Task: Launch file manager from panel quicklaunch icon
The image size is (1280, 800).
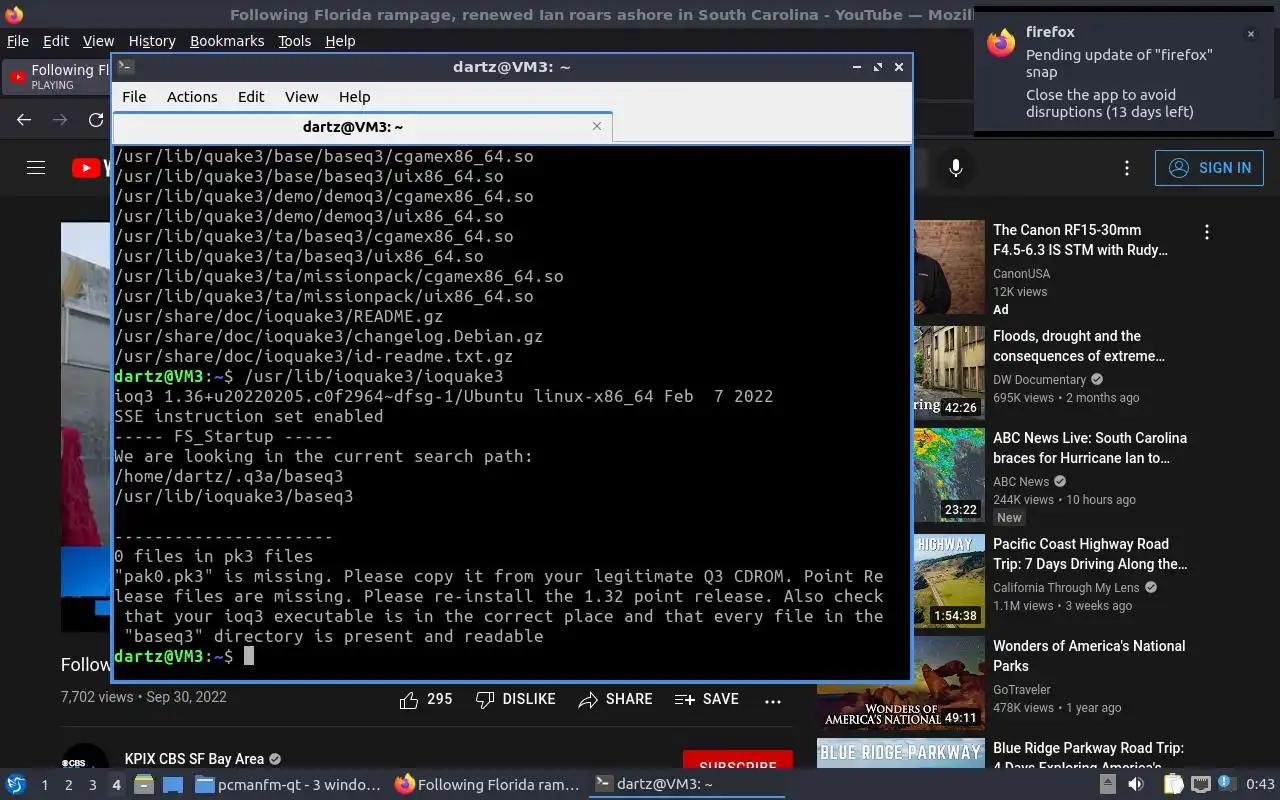Action: pos(144,785)
